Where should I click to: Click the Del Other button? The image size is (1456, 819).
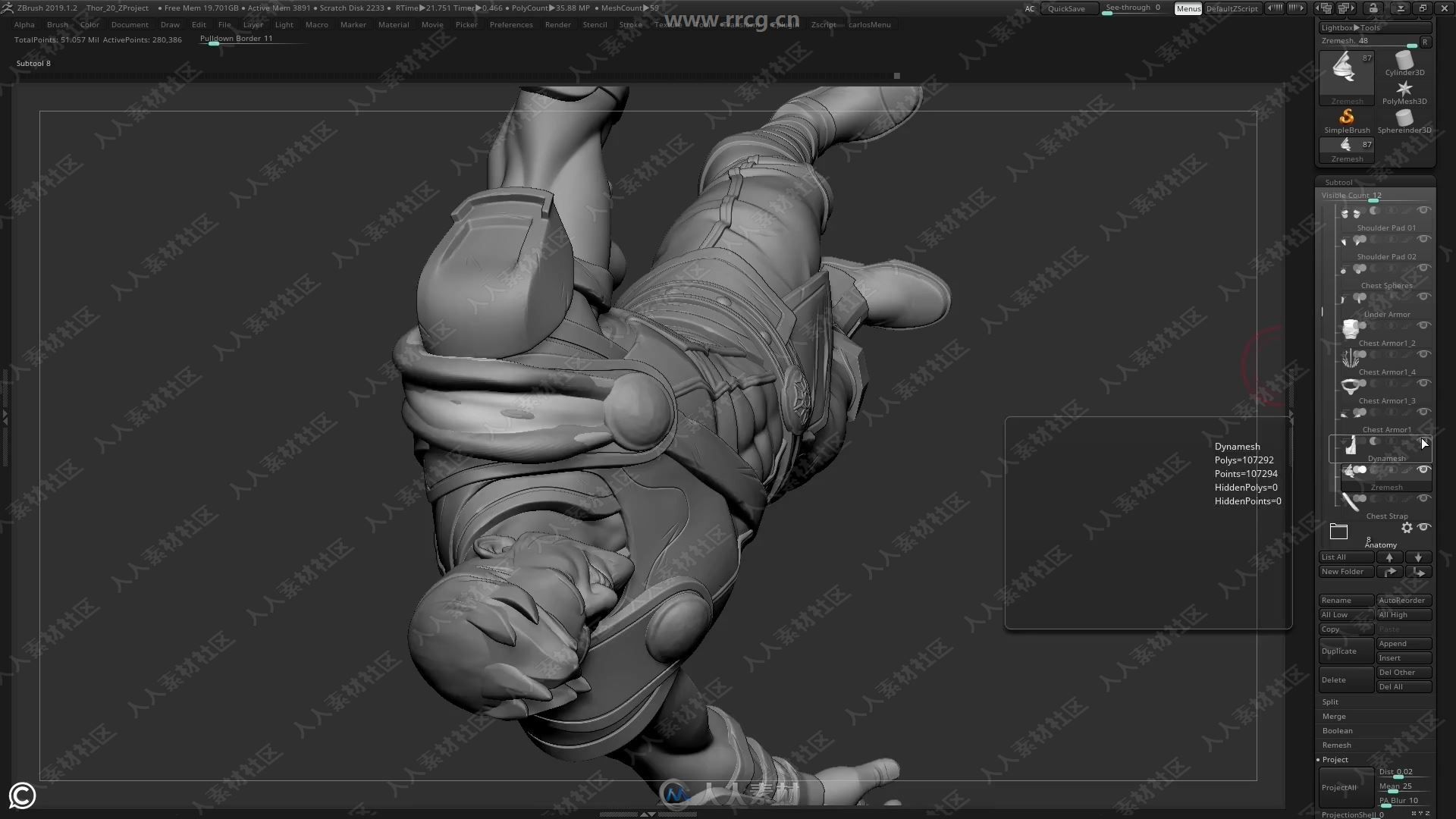point(1404,673)
